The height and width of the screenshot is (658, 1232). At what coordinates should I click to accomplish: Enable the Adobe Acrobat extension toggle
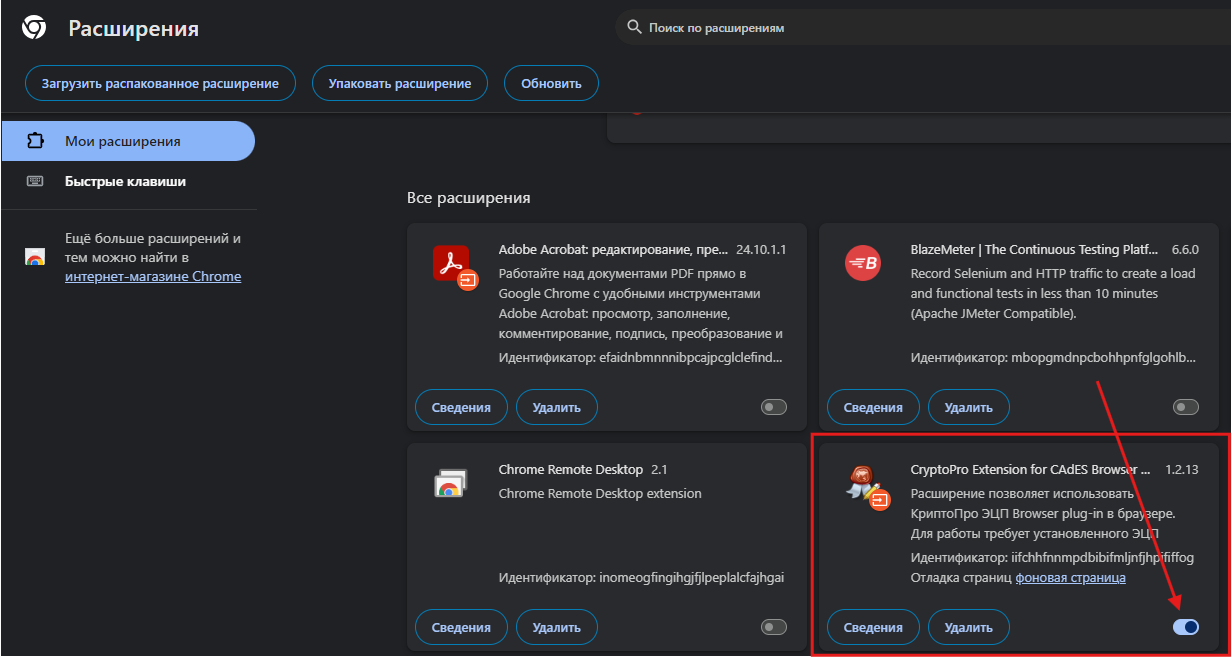pyautogui.click(x=774, y=407)
